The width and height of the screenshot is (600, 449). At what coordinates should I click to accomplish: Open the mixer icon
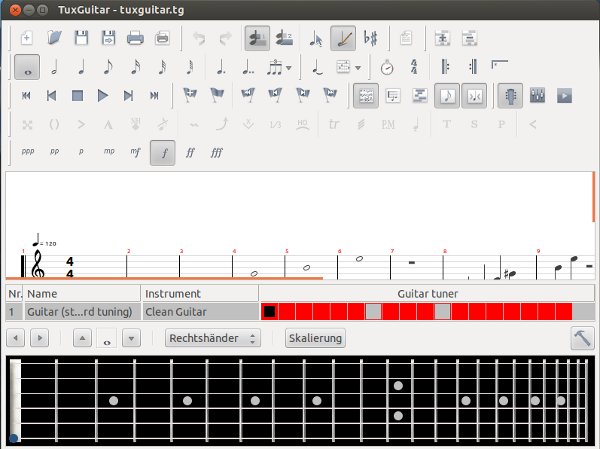point(537,95)
